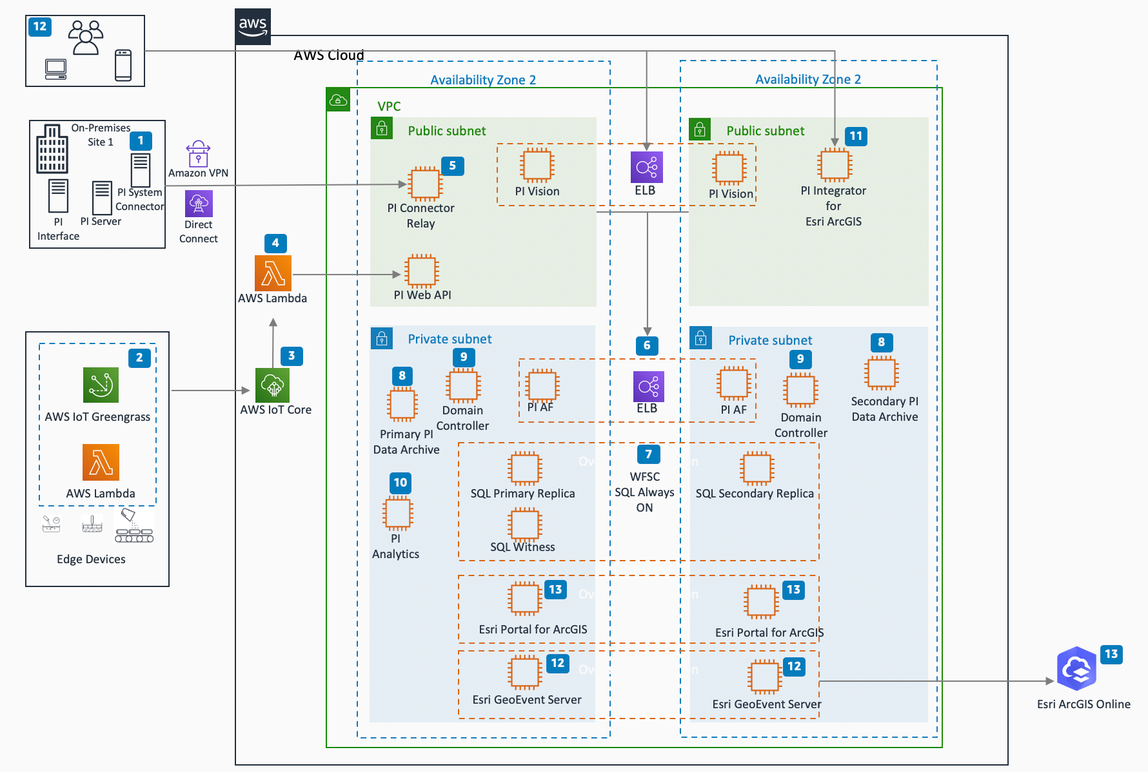Image resolution: width=1148 pixels, height=772 pixels.
Task: Click the lock icon beside the left Private subnet label
Action: click(x=381, y=338)
